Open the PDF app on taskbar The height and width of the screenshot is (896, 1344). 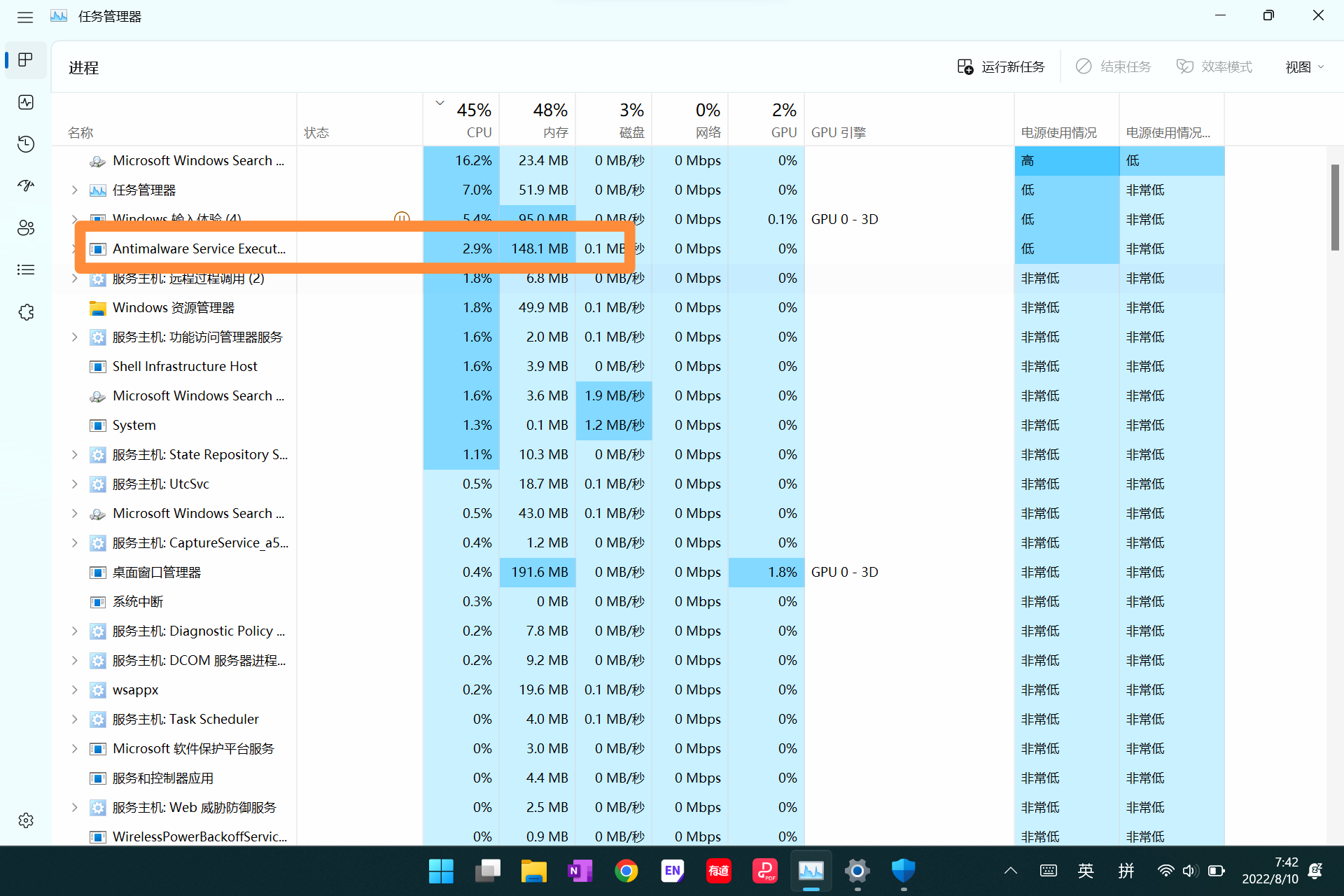764,871
